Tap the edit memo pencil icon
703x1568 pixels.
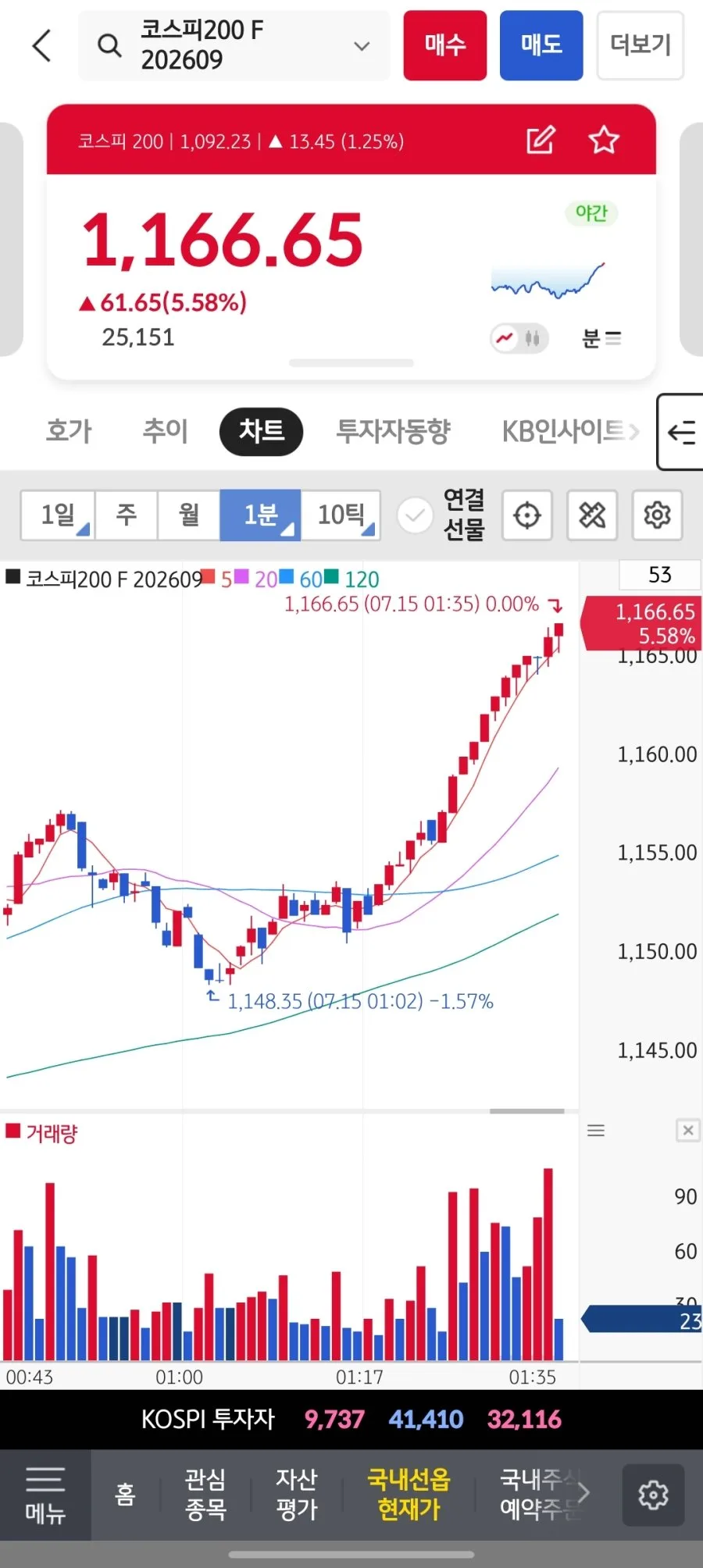pos(541,141)
